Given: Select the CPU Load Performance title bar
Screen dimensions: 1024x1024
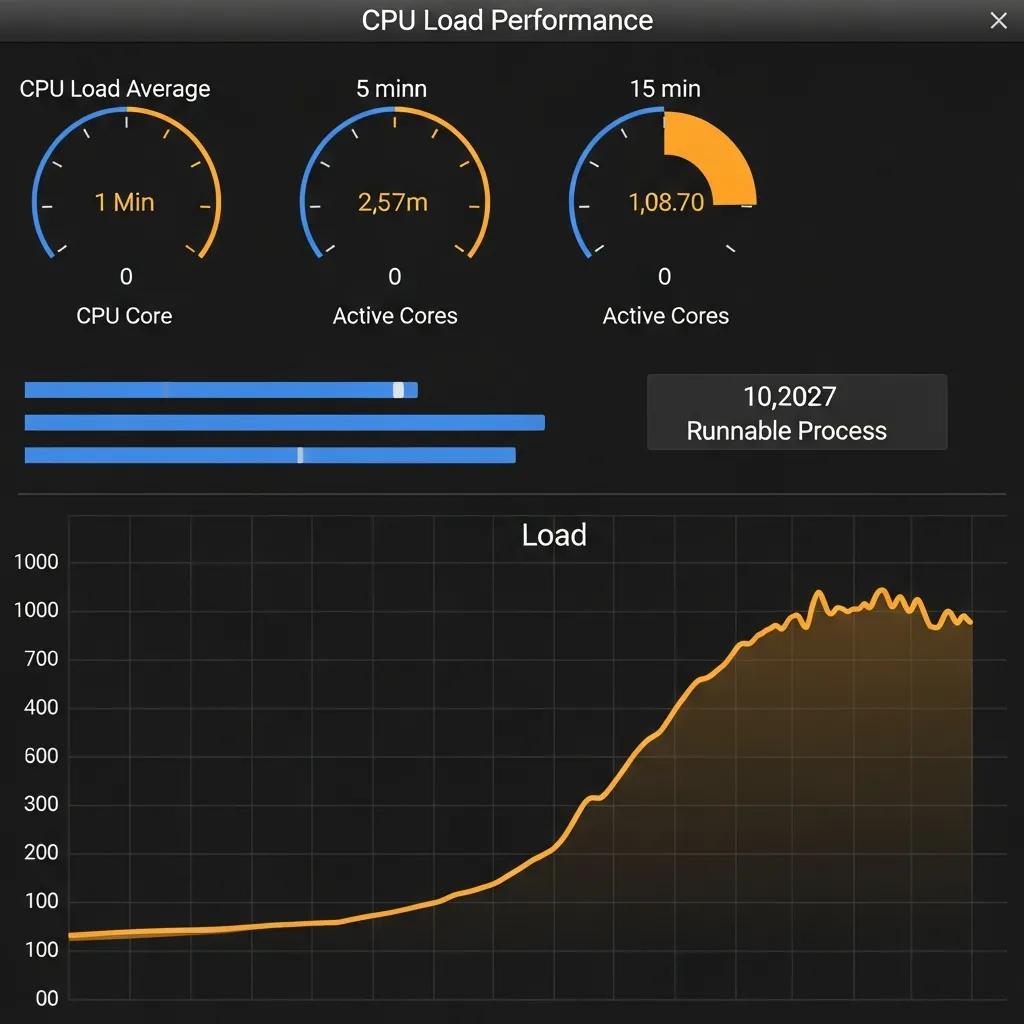Looking at the screenshot, I should coord(508,20).
